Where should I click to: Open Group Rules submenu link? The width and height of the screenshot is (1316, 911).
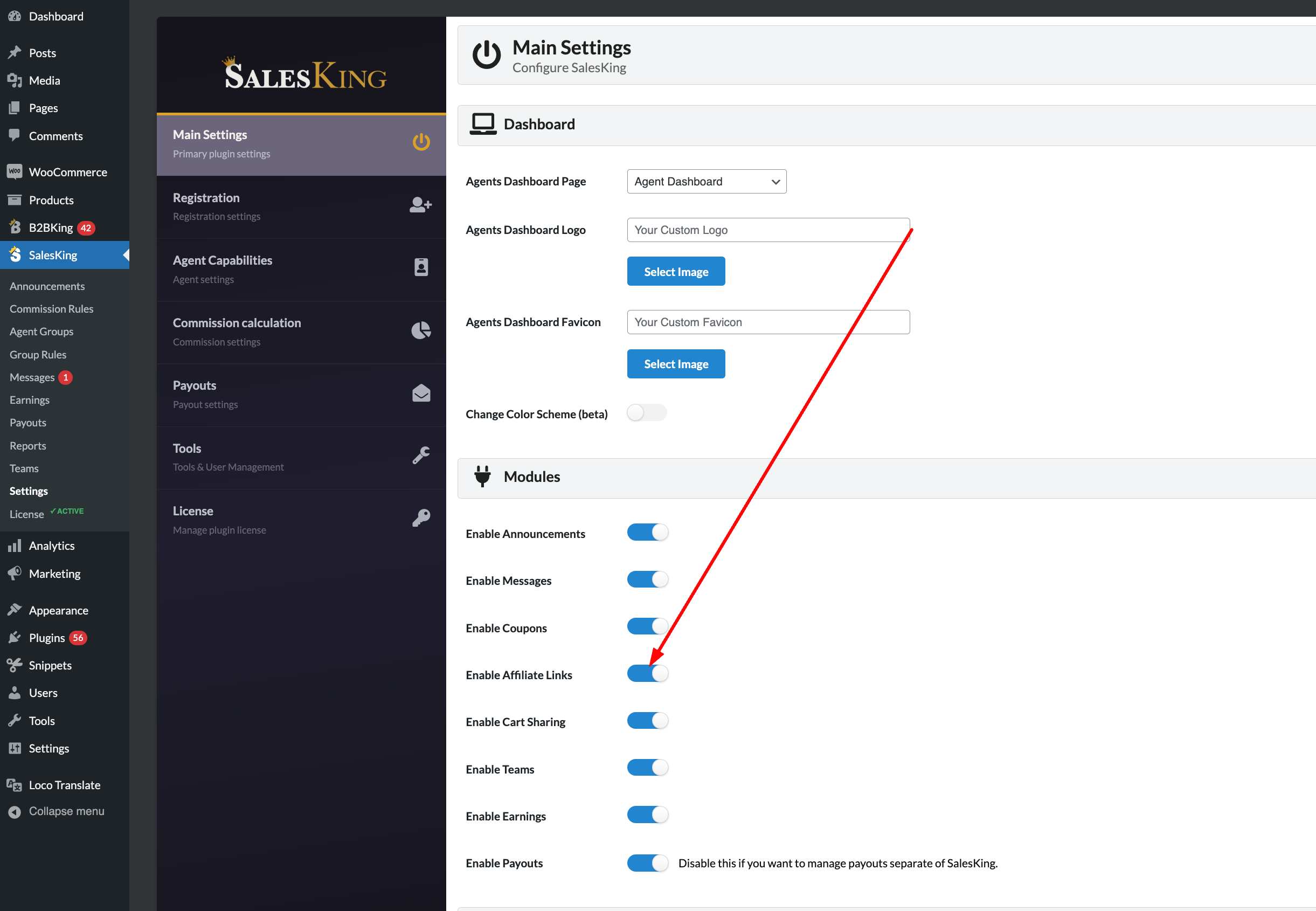pos(38,355)
